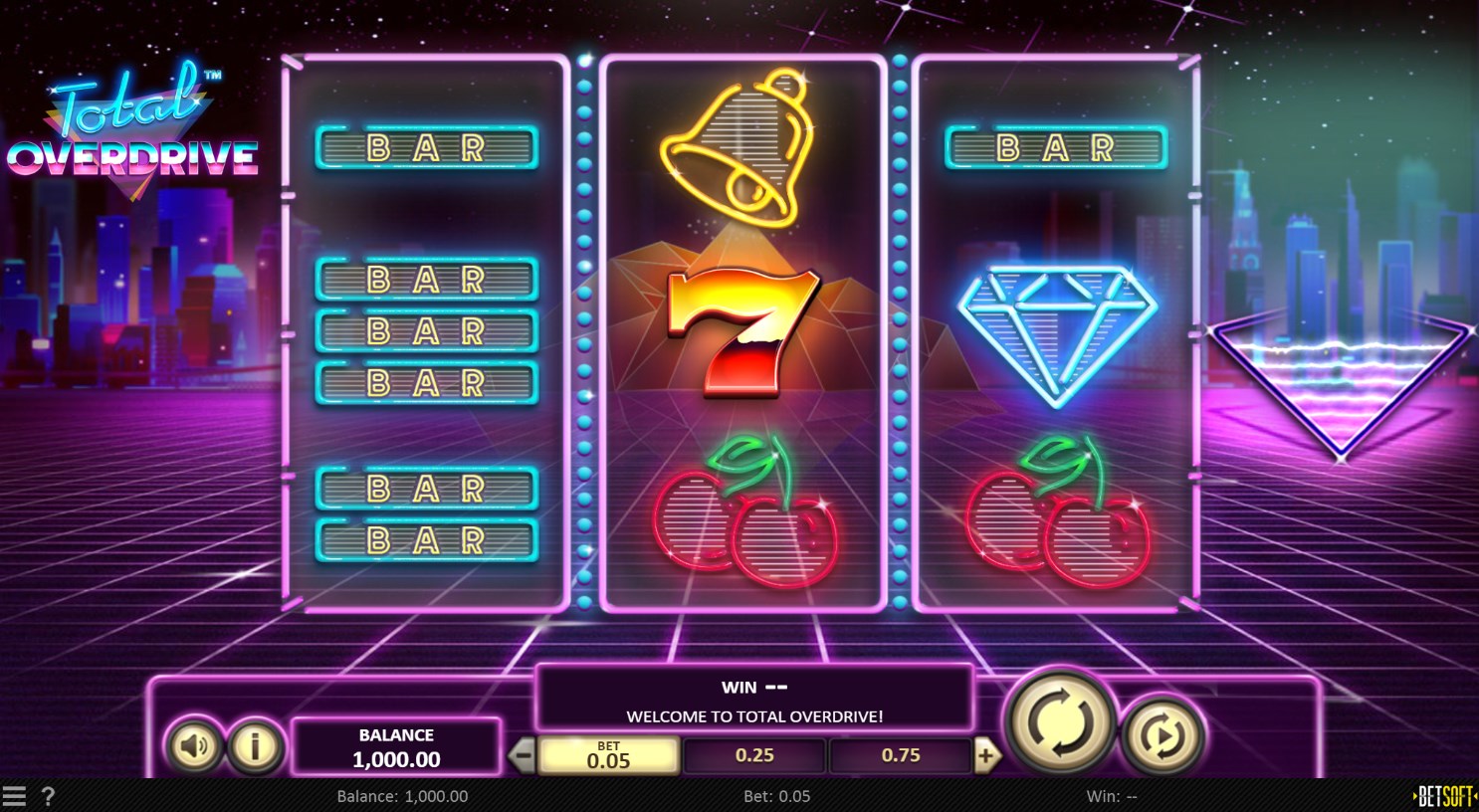Open help via the question mark icon
Image resolution: width=1479 pixels, height=812 pixels.
48,796
